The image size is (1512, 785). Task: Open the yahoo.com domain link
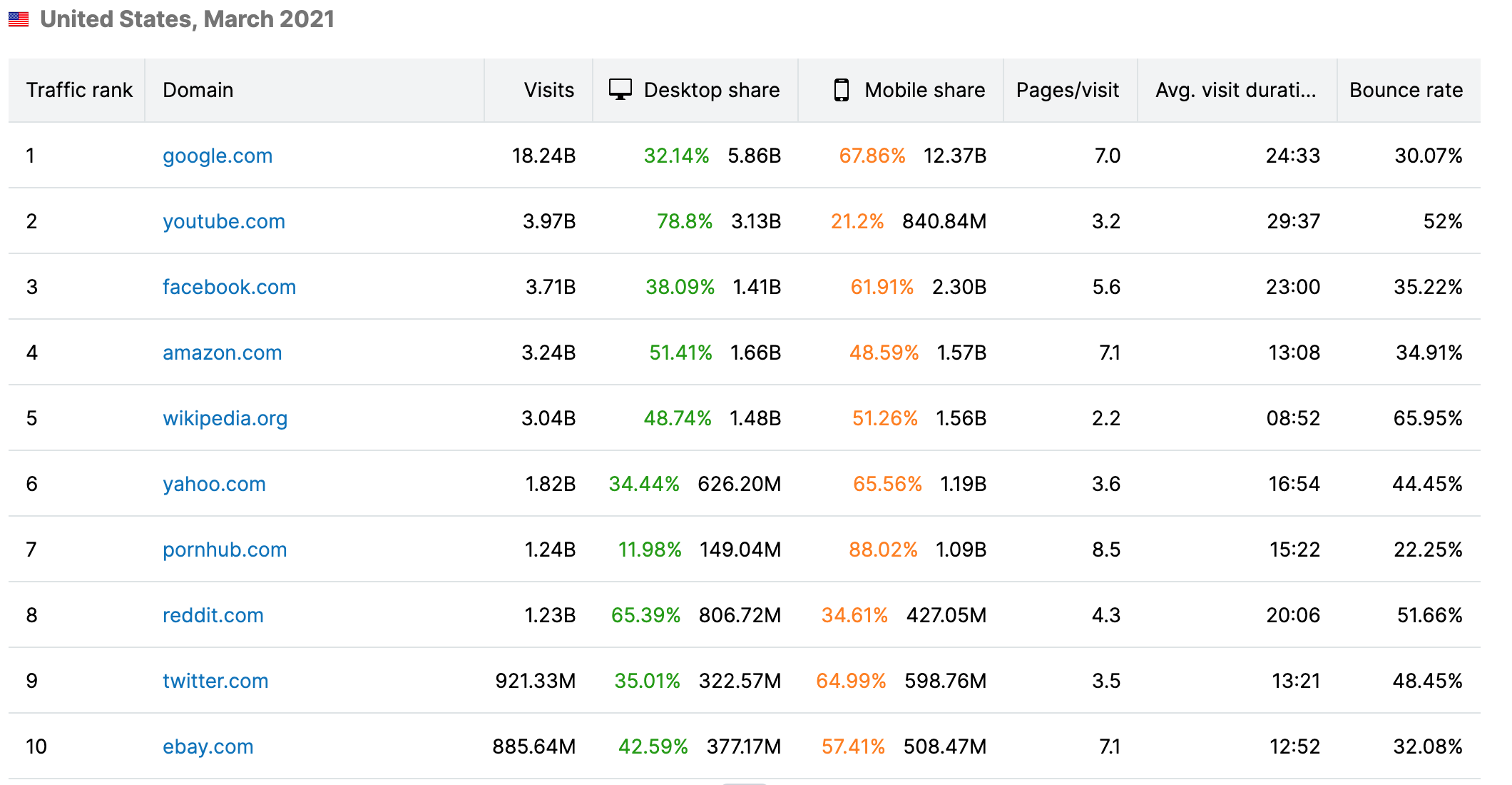coord(214,484)
